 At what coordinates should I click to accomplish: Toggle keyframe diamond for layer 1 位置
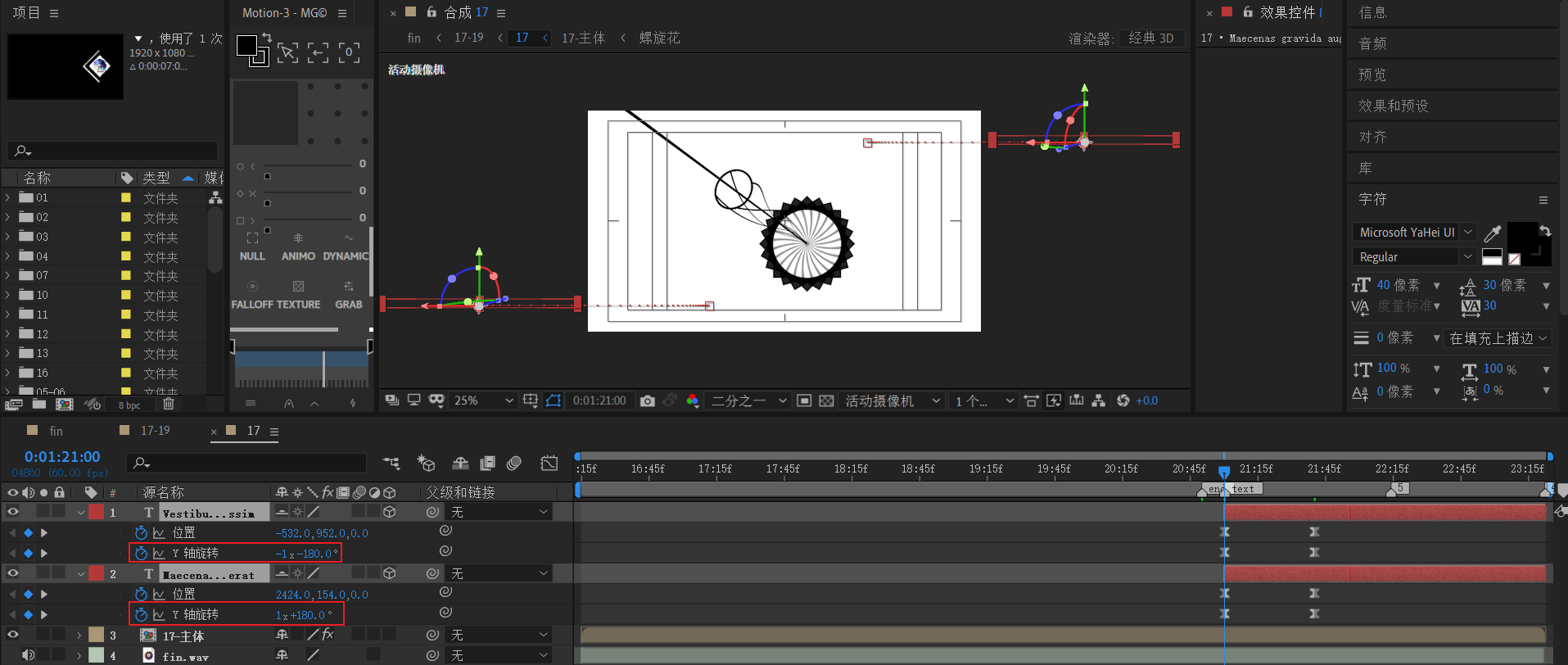click(x=28, y=533)
